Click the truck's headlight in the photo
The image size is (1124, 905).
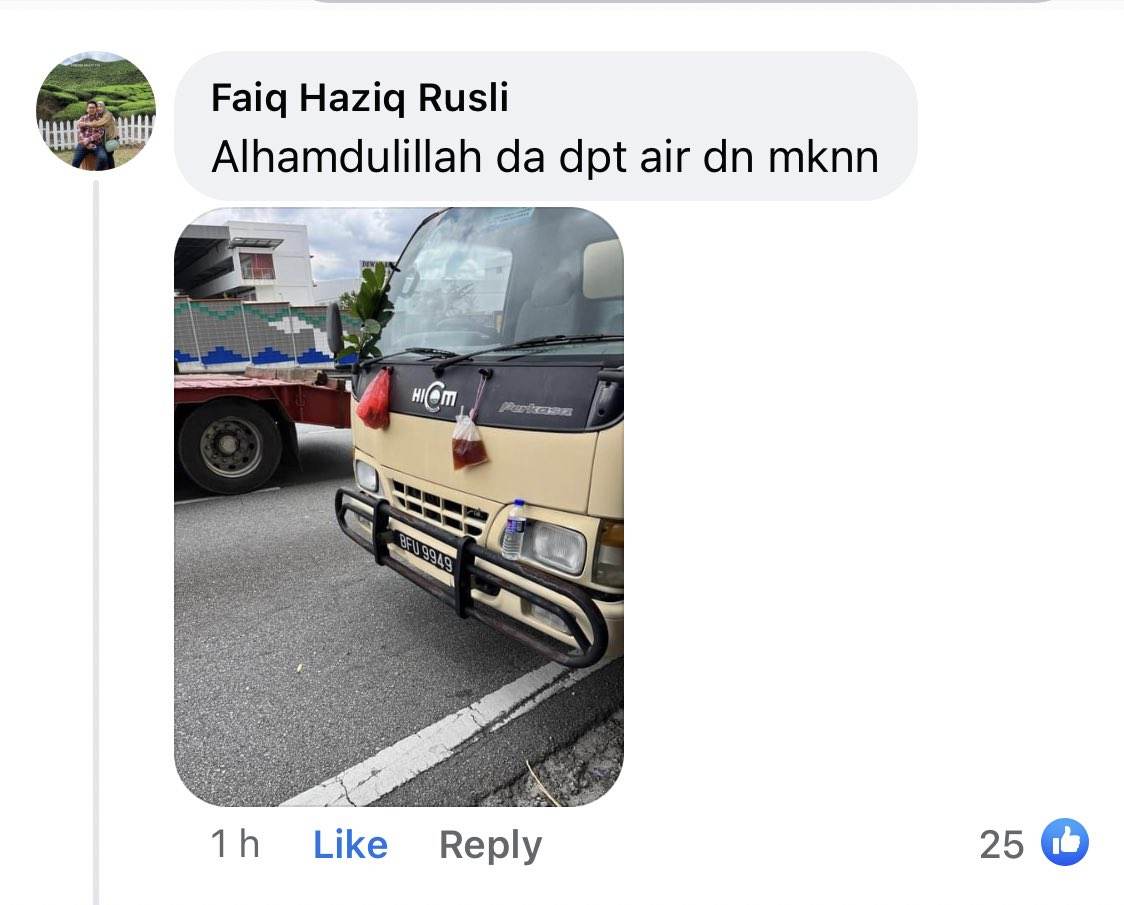pyautogui.click(x=554, y=548)
